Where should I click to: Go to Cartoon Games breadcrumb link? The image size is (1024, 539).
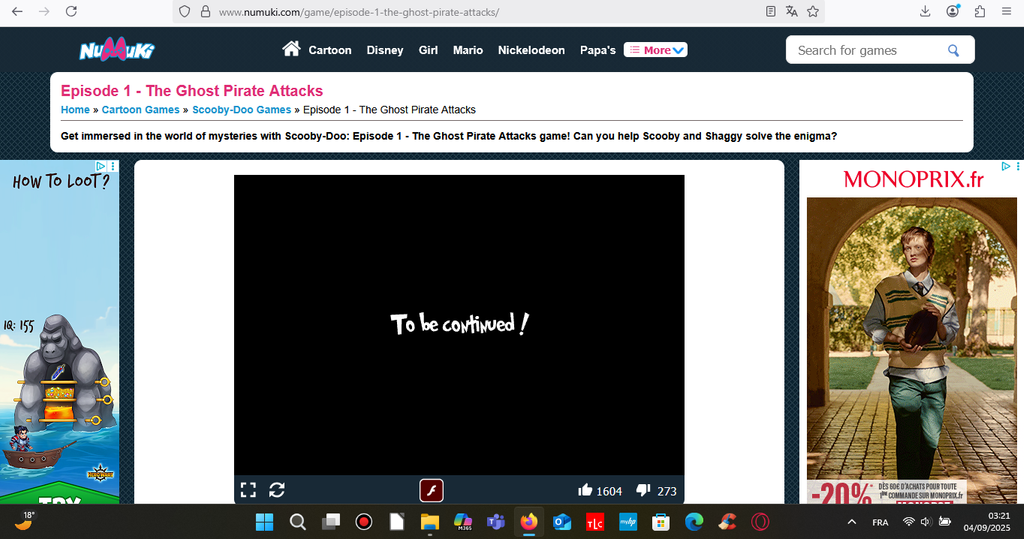(x=141, y=110)
